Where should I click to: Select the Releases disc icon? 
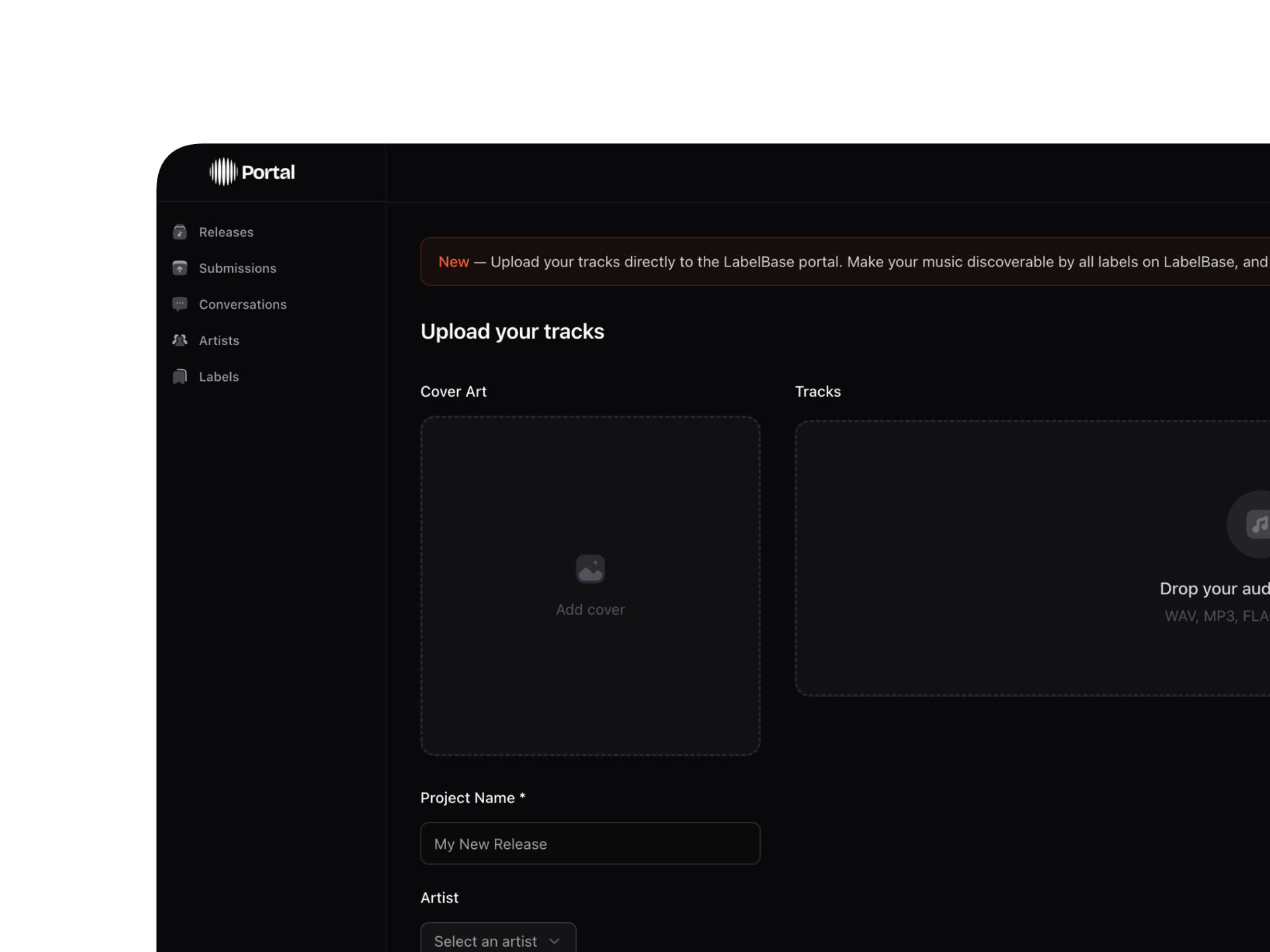coord(180,232)
